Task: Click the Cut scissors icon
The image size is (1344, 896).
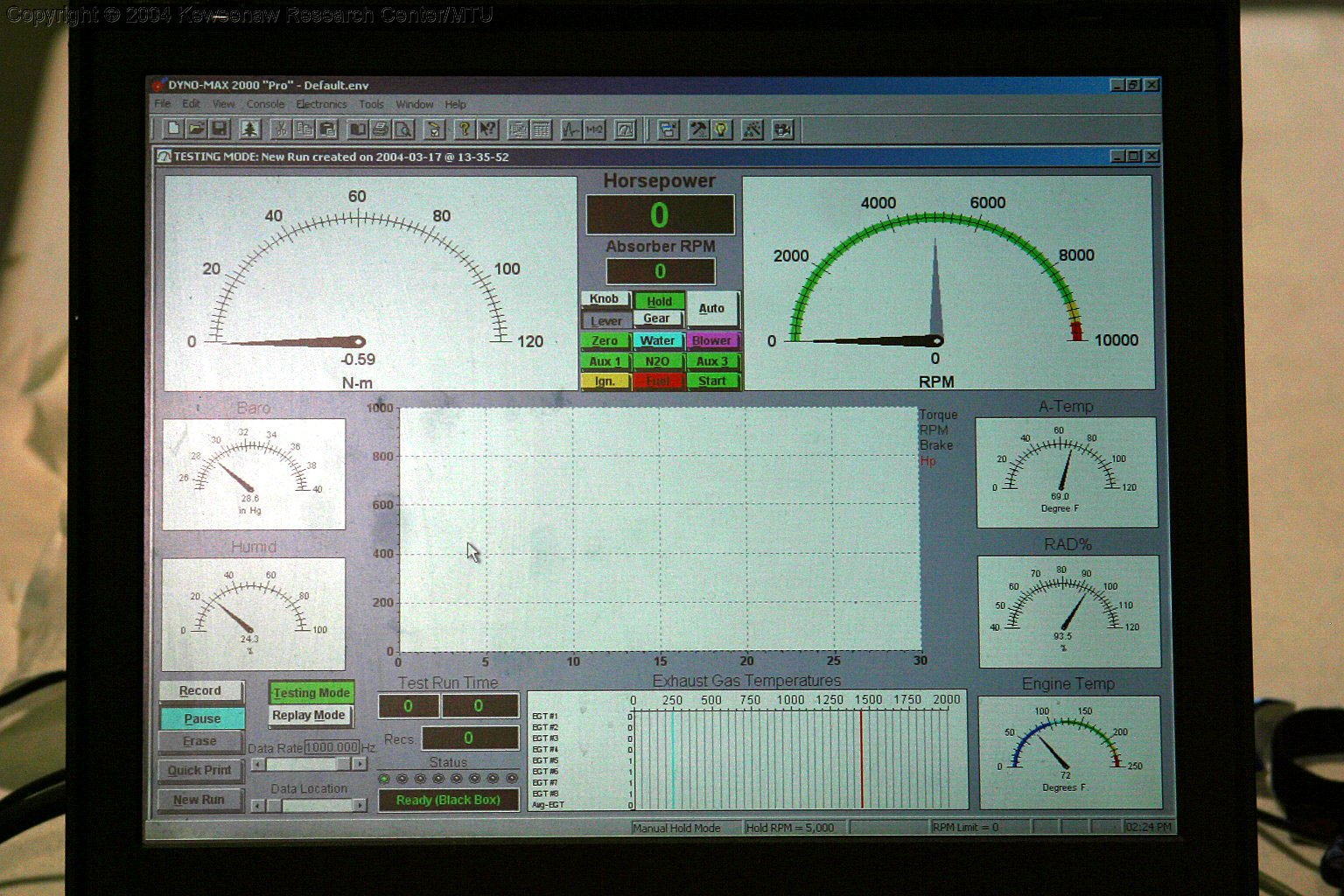Action: tap(281, 129)
